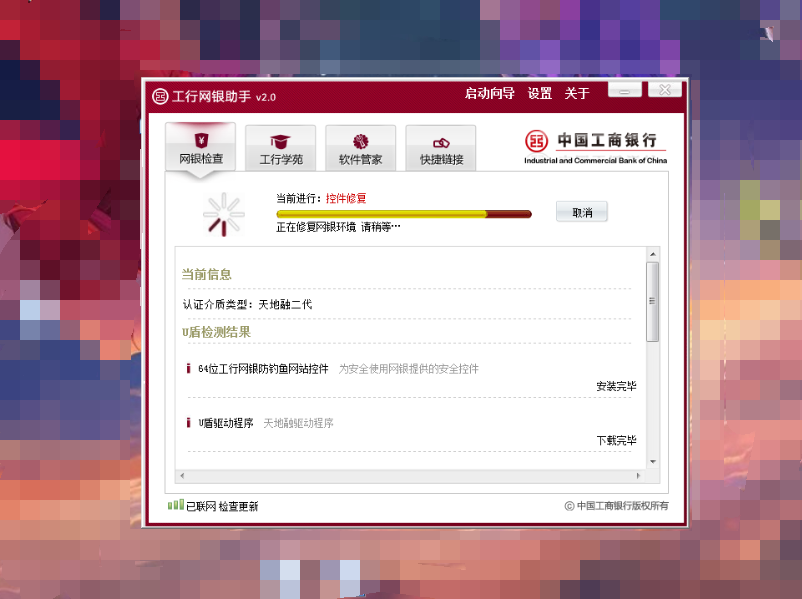Click the spinning loading indicator
Image resolution: width=802 pixels, height=599 pixels.
tap(223, 213)
